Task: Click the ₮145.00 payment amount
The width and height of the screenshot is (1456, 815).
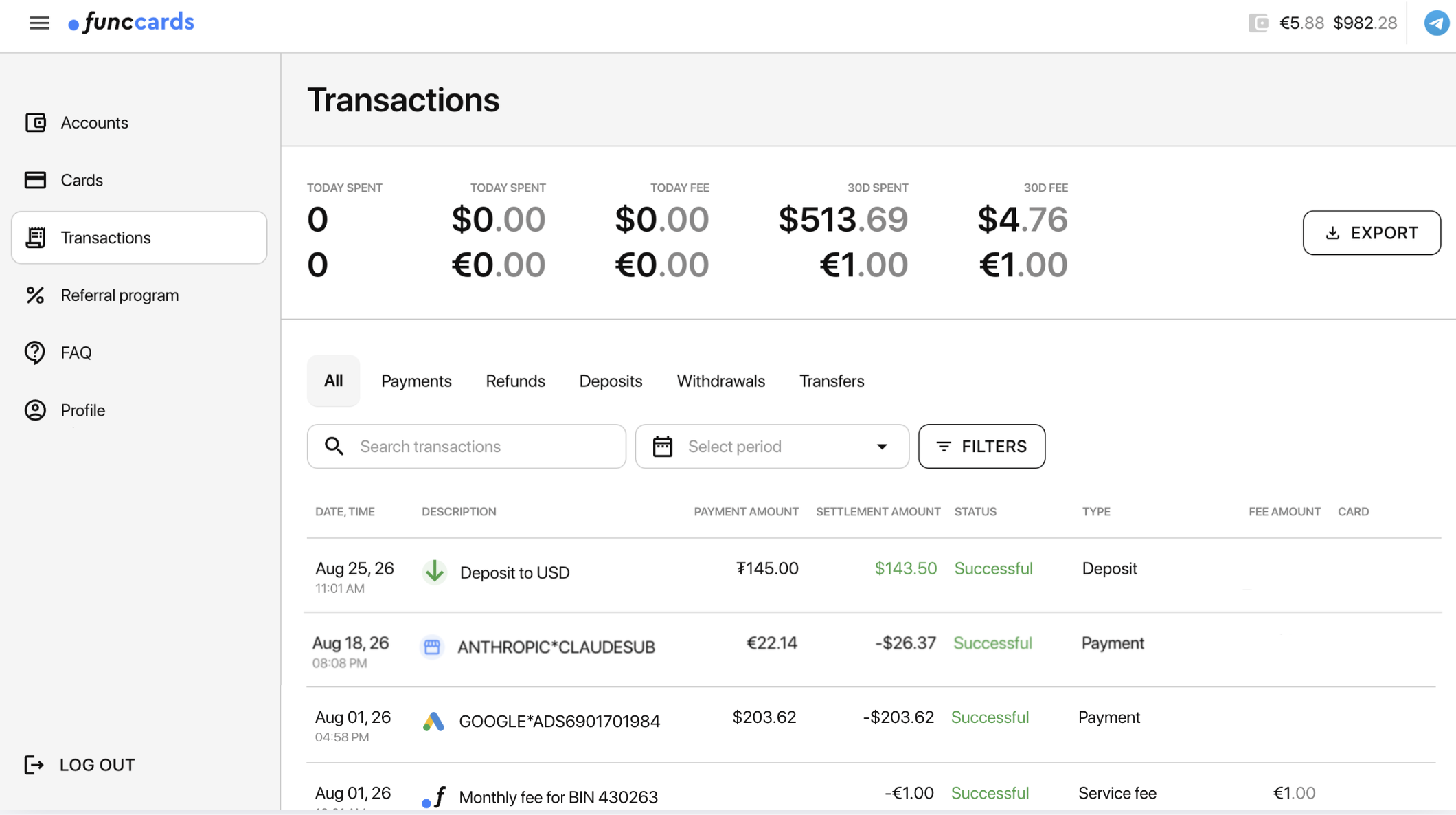Action: [767, 569]
